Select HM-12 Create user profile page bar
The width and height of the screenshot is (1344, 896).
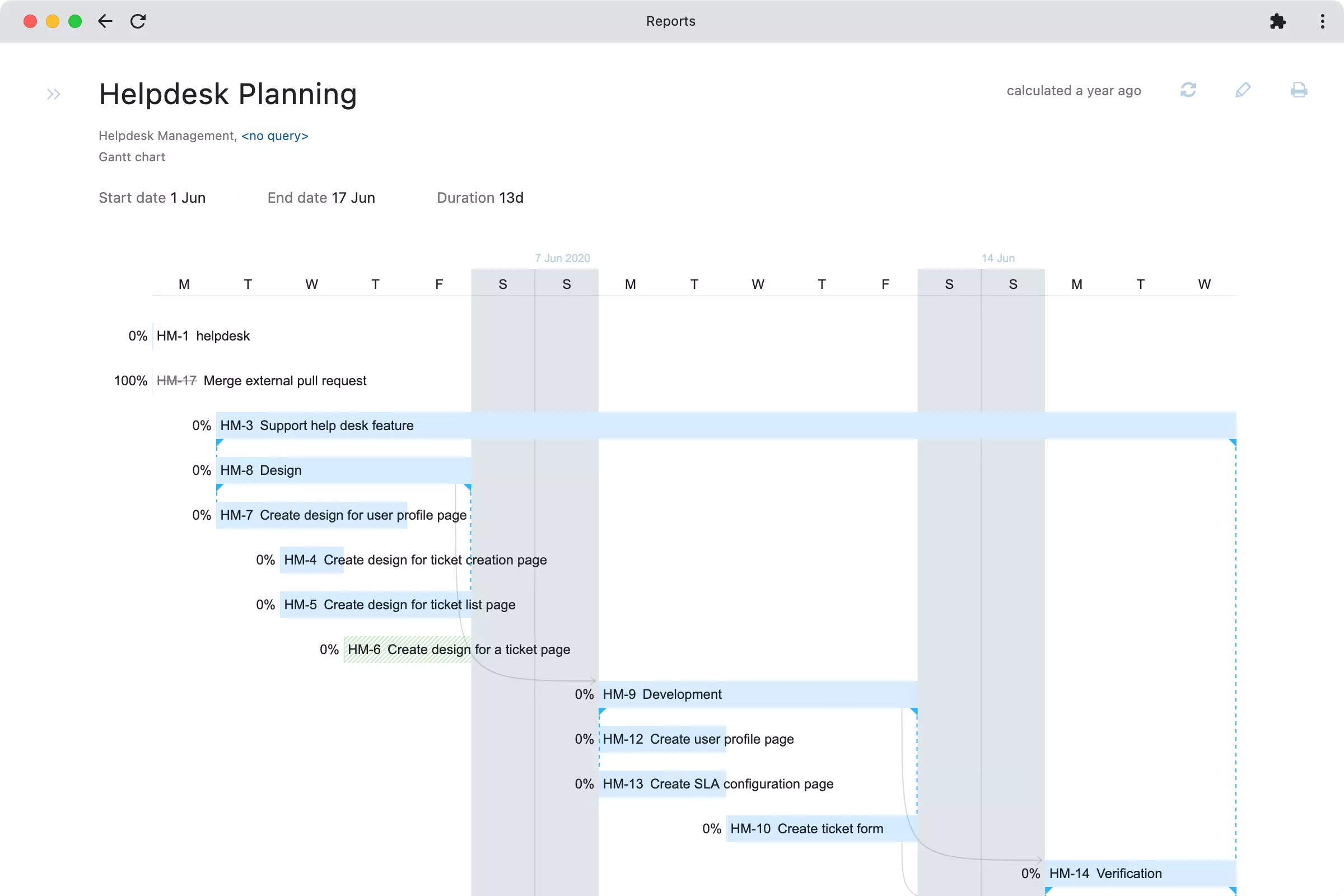pos(662,739)
